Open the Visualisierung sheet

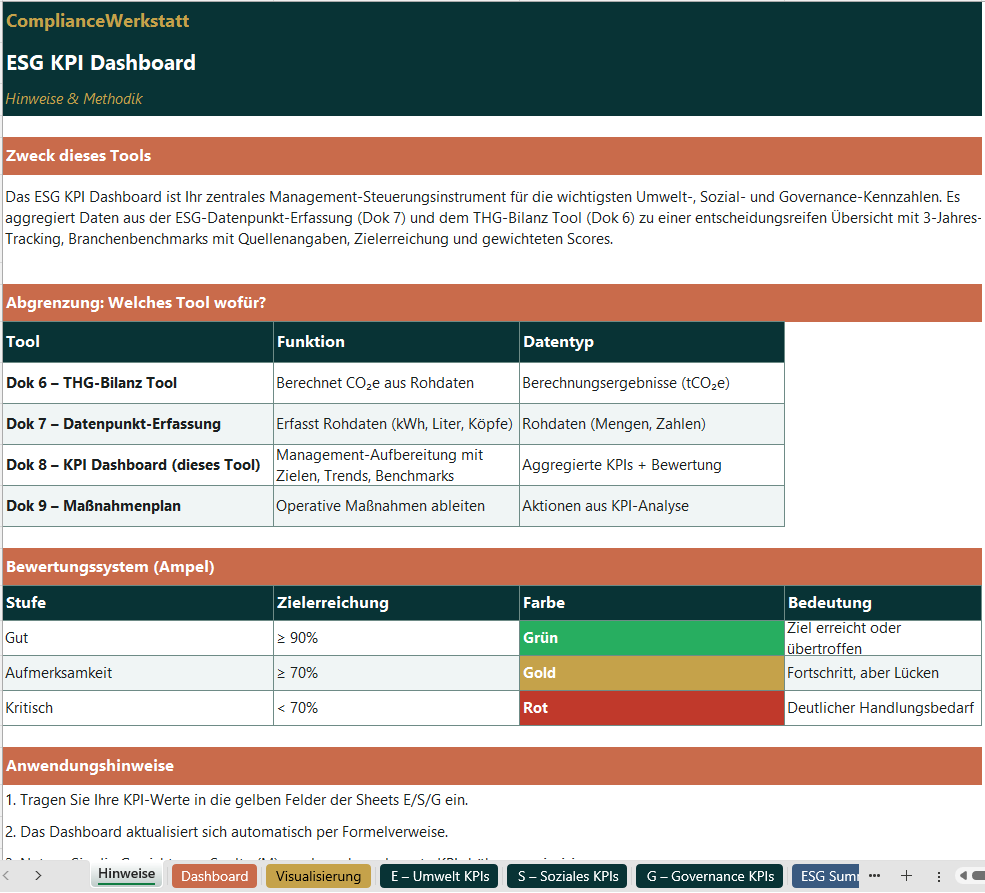tap(317, 875)
